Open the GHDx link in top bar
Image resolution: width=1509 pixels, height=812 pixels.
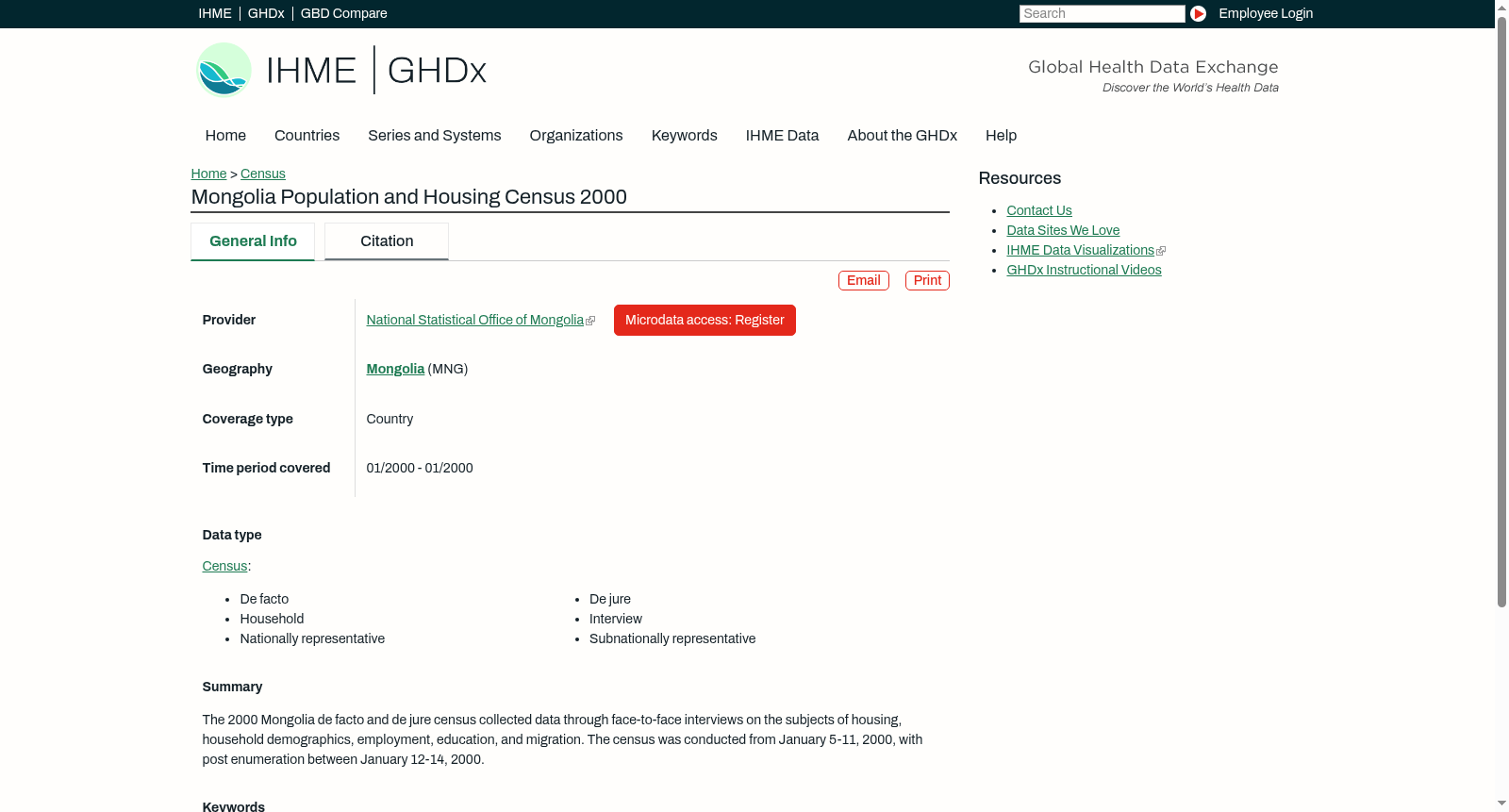point(266,13)
